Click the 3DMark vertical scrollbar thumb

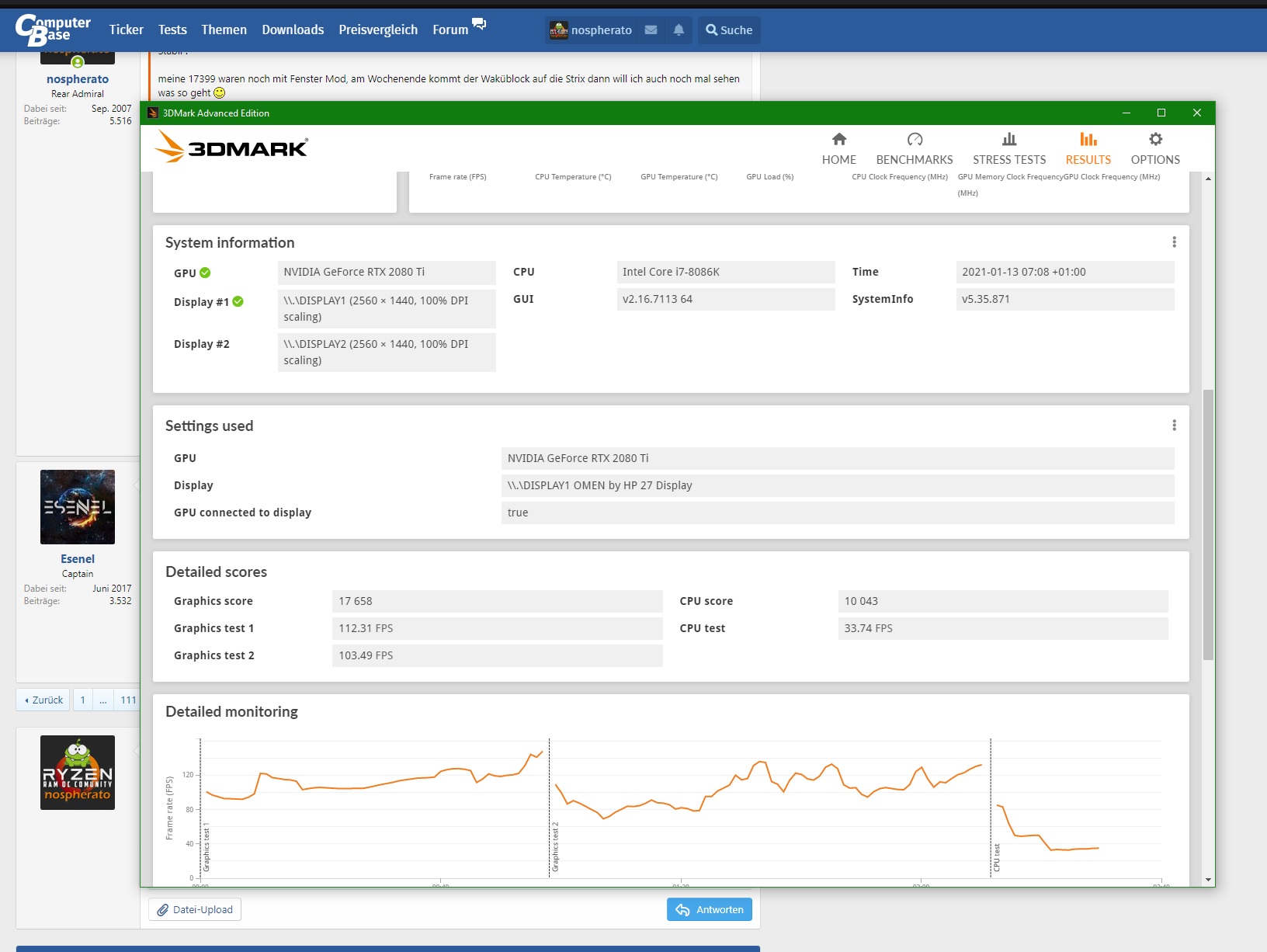(x=1208, y=525)
